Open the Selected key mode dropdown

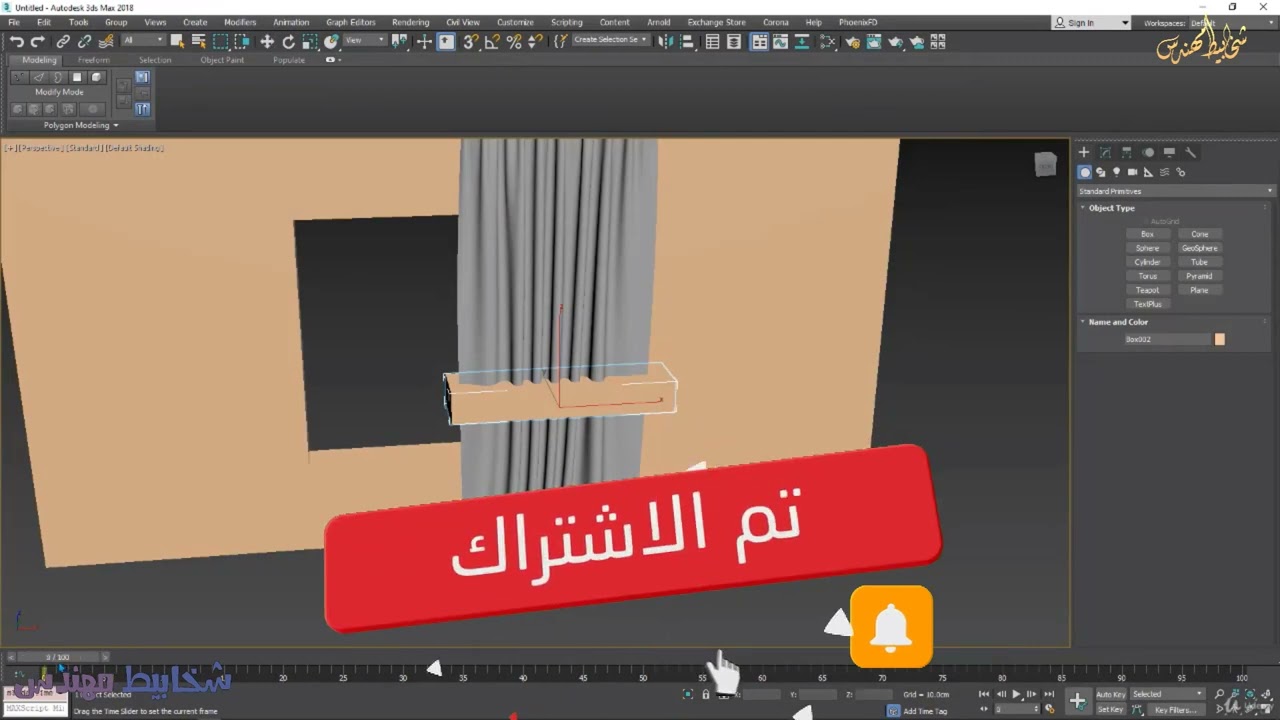1167,694
